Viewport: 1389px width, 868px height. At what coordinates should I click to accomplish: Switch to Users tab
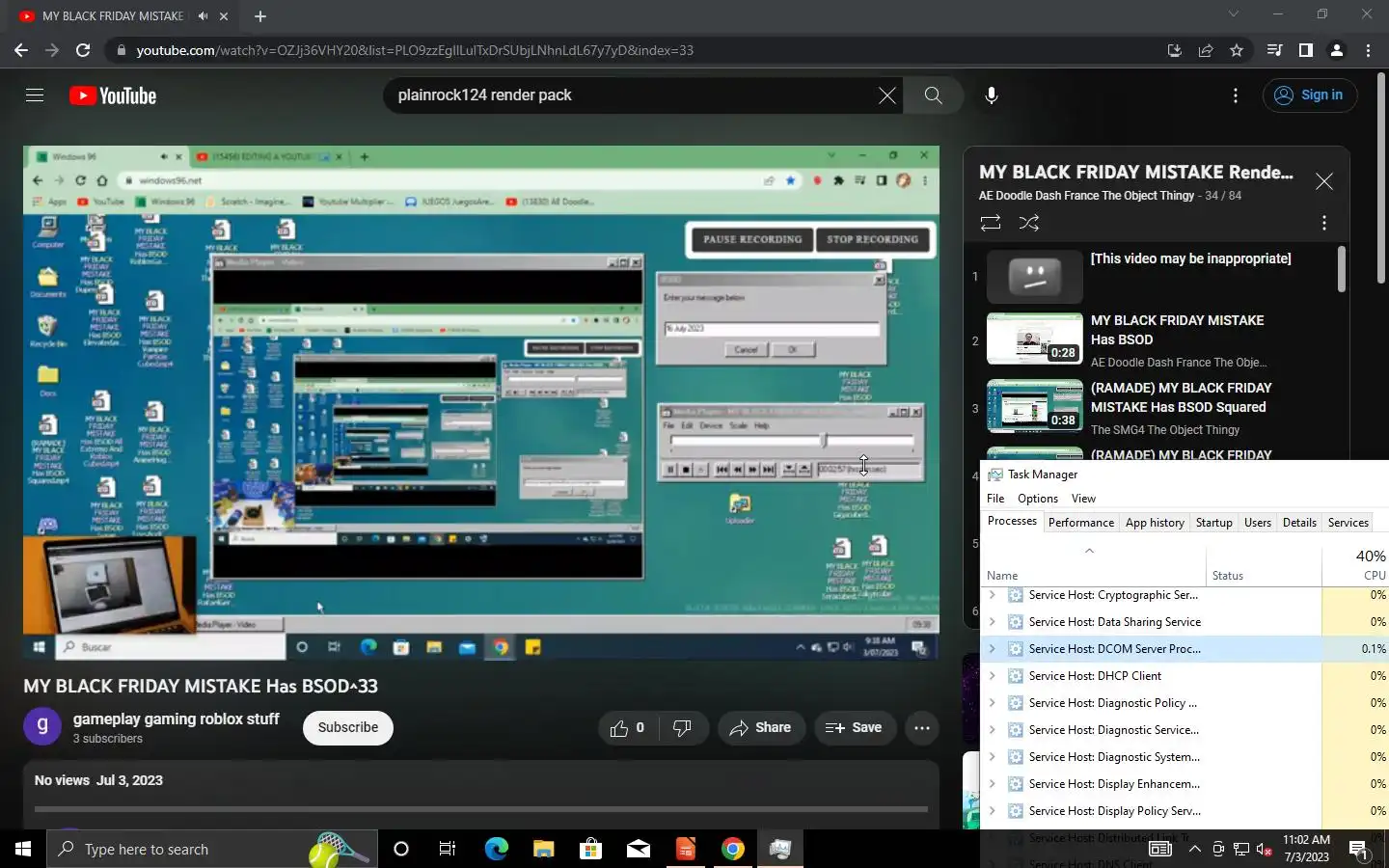(x=1257, y=523)
